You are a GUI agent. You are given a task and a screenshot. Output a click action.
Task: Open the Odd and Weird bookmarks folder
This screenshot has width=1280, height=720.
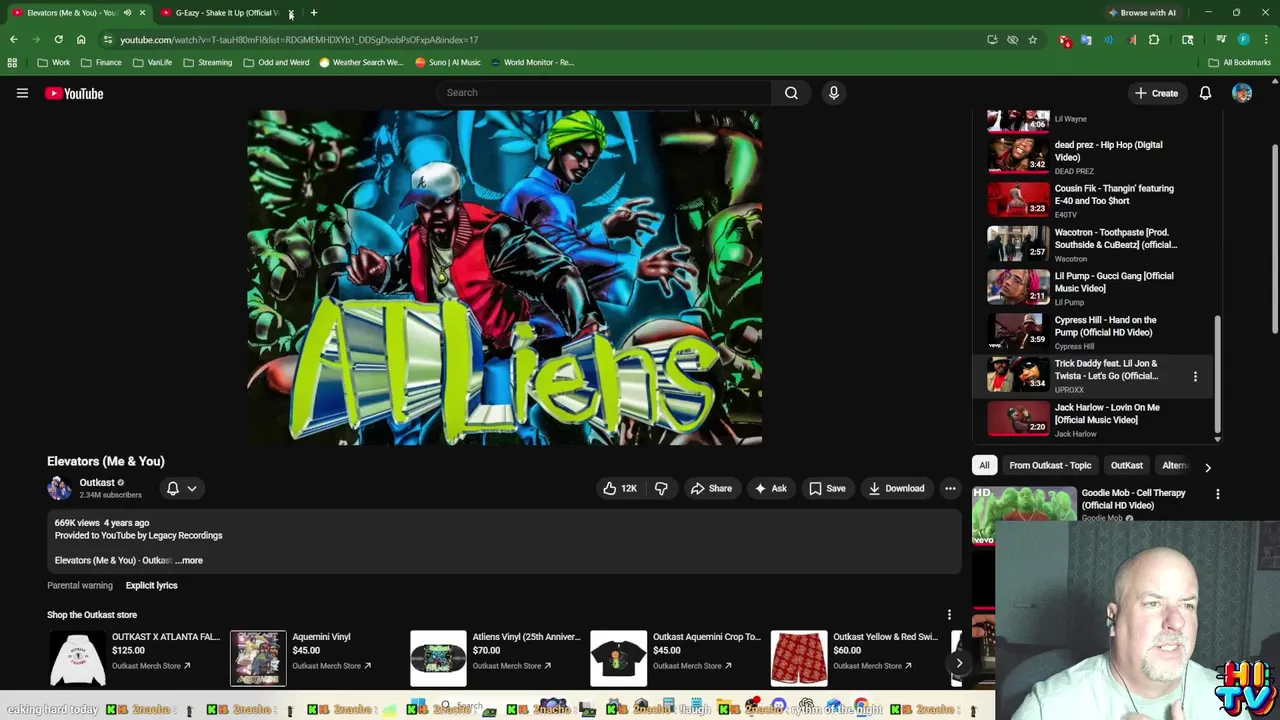click(276, 62)
